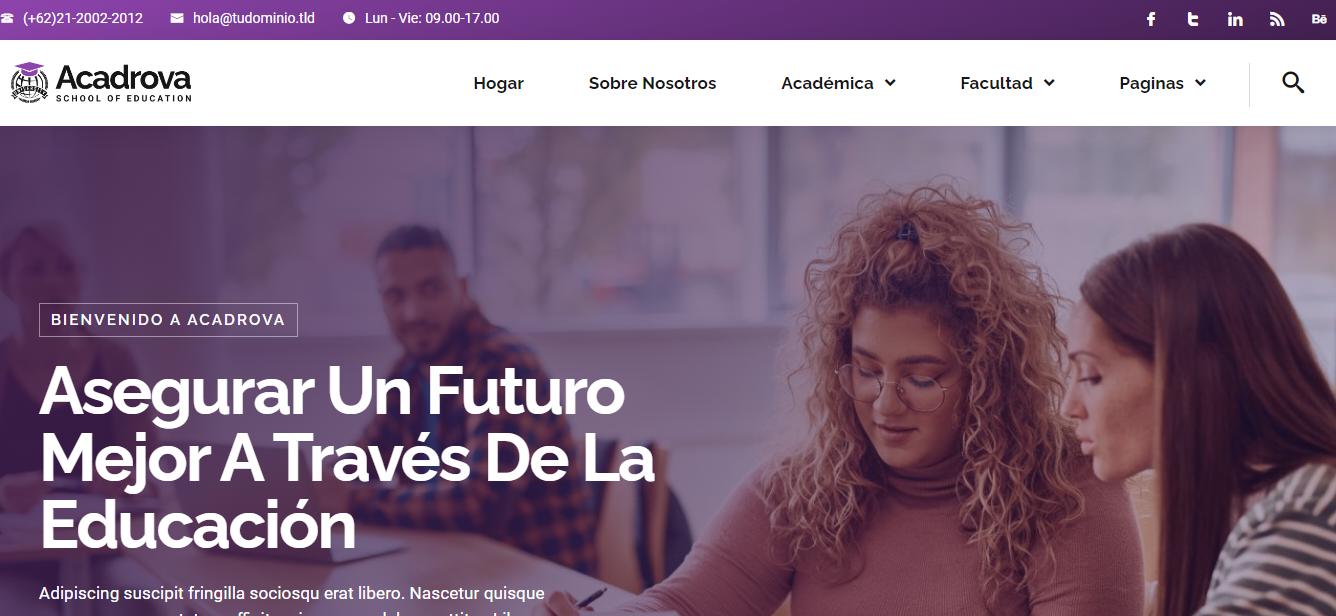
Task: Click the Bienvenido a Acadrova badge
Action: (x=168, y=320)
